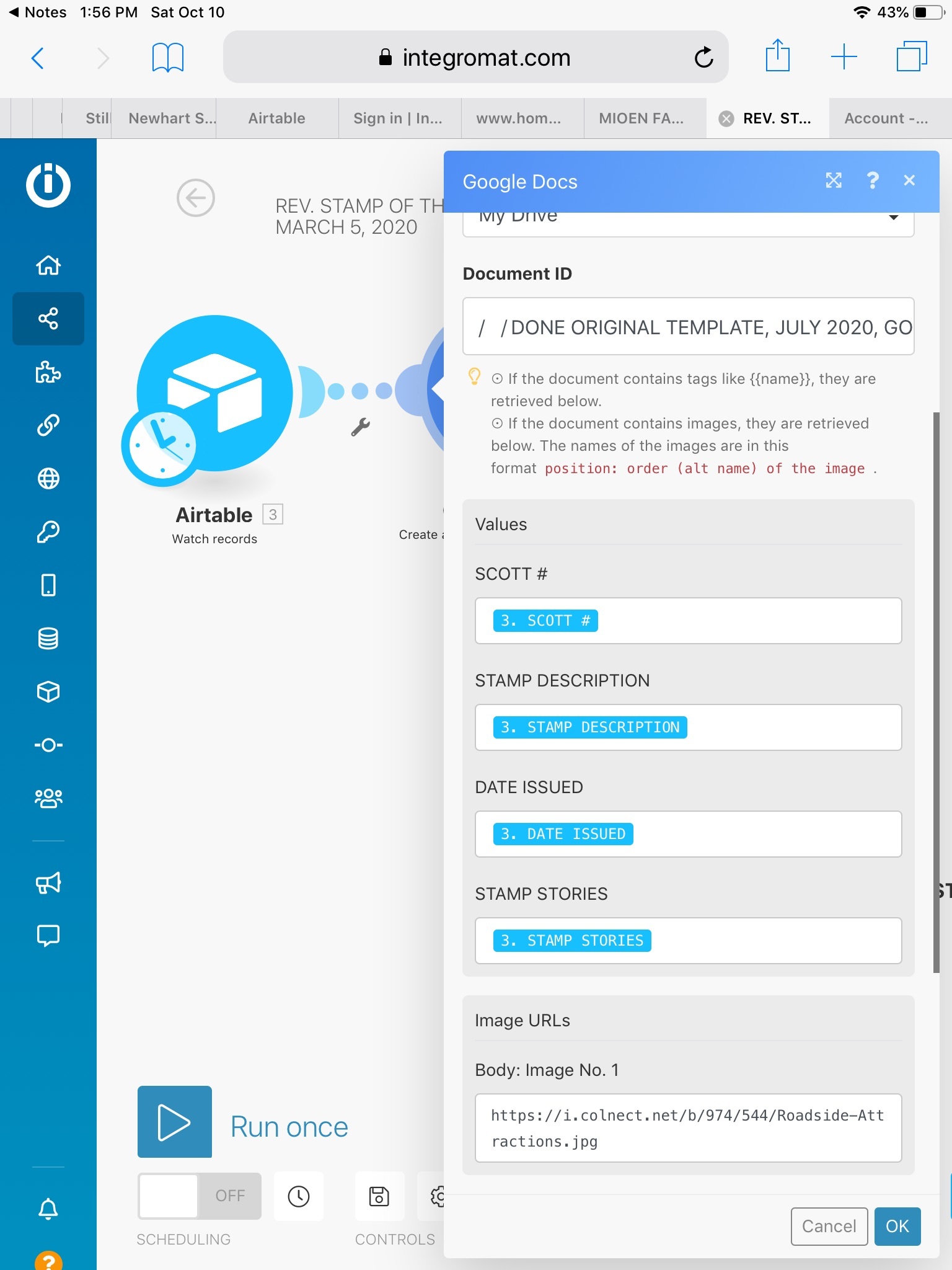The image size is (952, 1270).
Task: Go back with Safari back arrow
Action: point(38,58)
